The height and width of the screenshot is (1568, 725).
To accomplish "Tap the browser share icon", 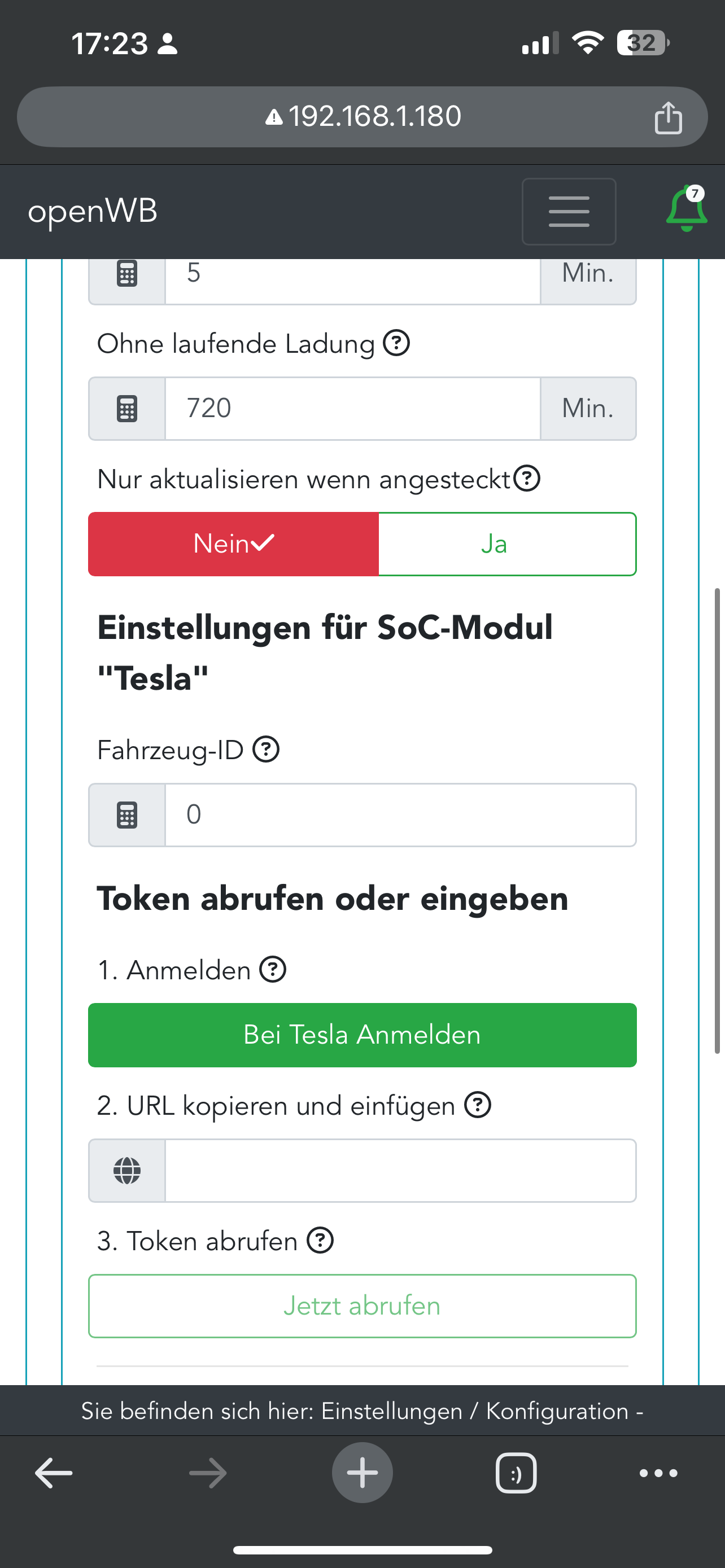I will coord(668,117).
